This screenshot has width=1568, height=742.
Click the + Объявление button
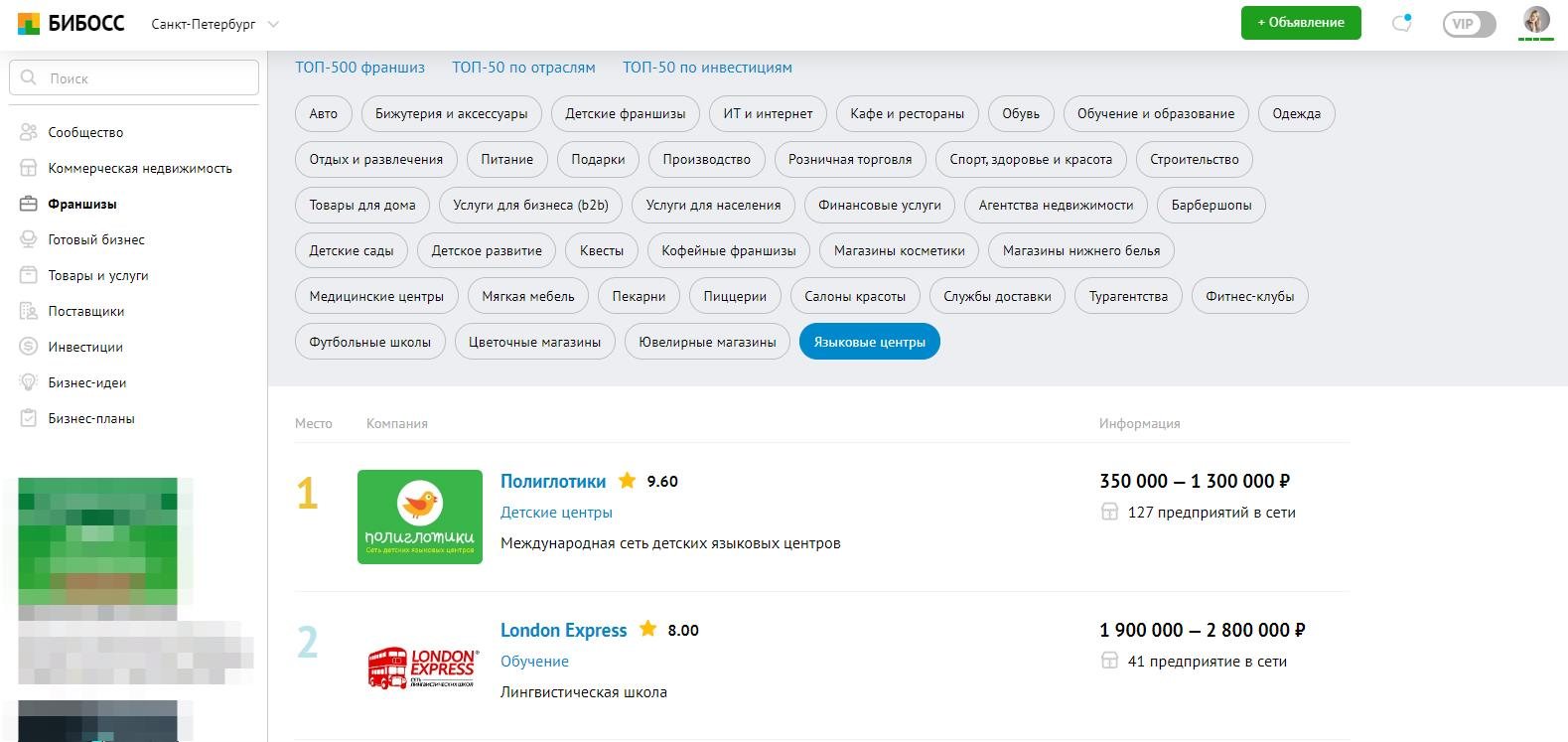click(x=1301, y=23)
